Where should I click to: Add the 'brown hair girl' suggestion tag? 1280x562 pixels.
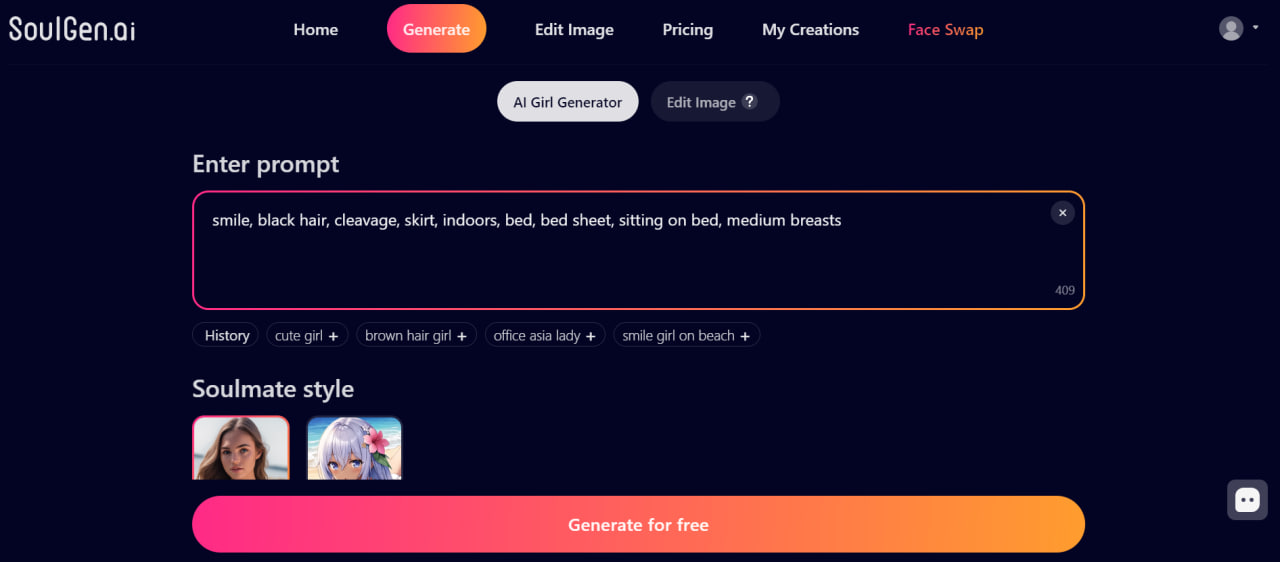[416, 335]
